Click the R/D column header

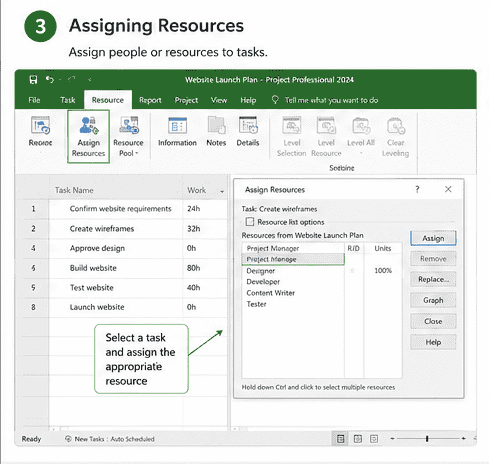353,248
